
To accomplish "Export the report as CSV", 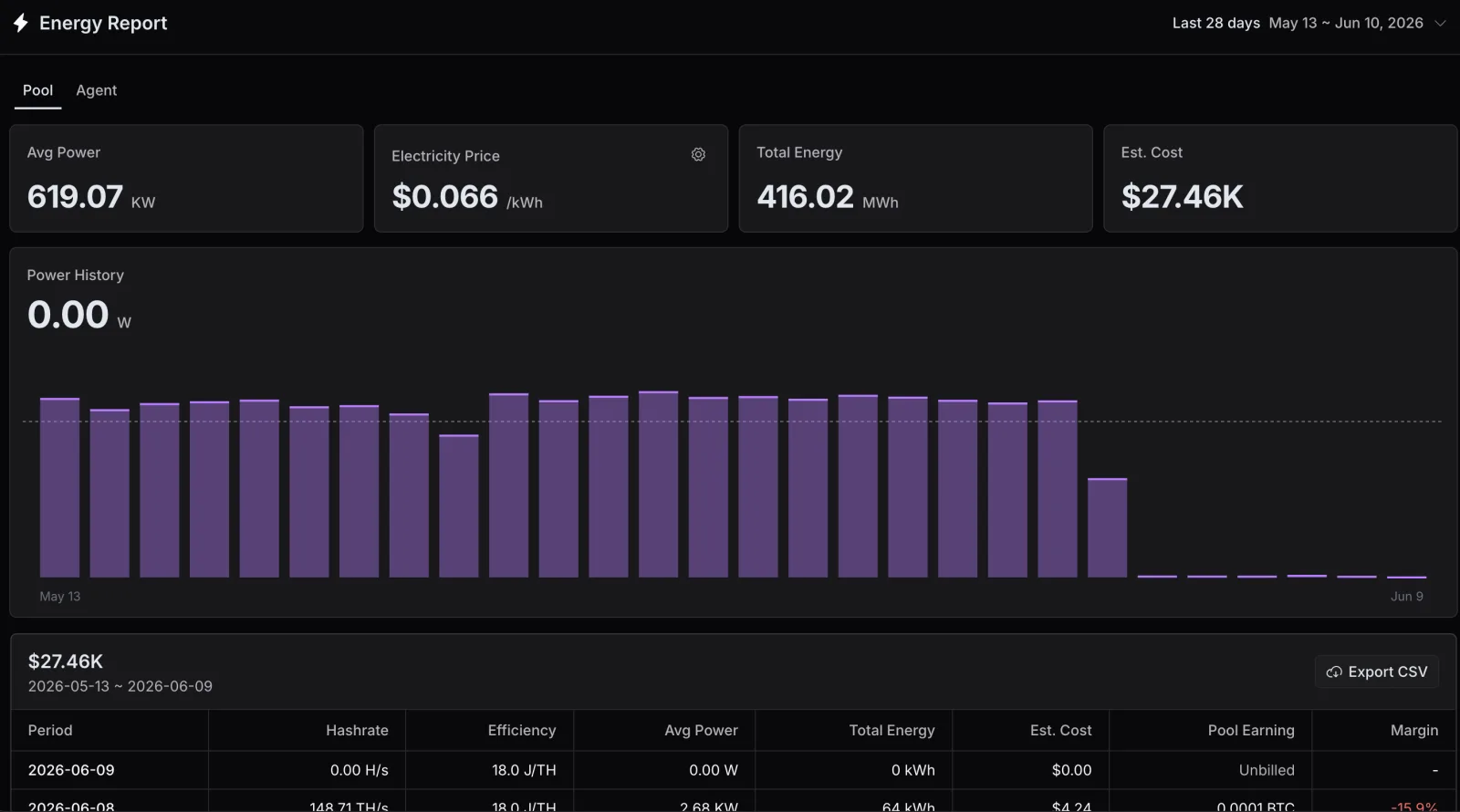I will pyautogui.click(x=1377, y=671).
